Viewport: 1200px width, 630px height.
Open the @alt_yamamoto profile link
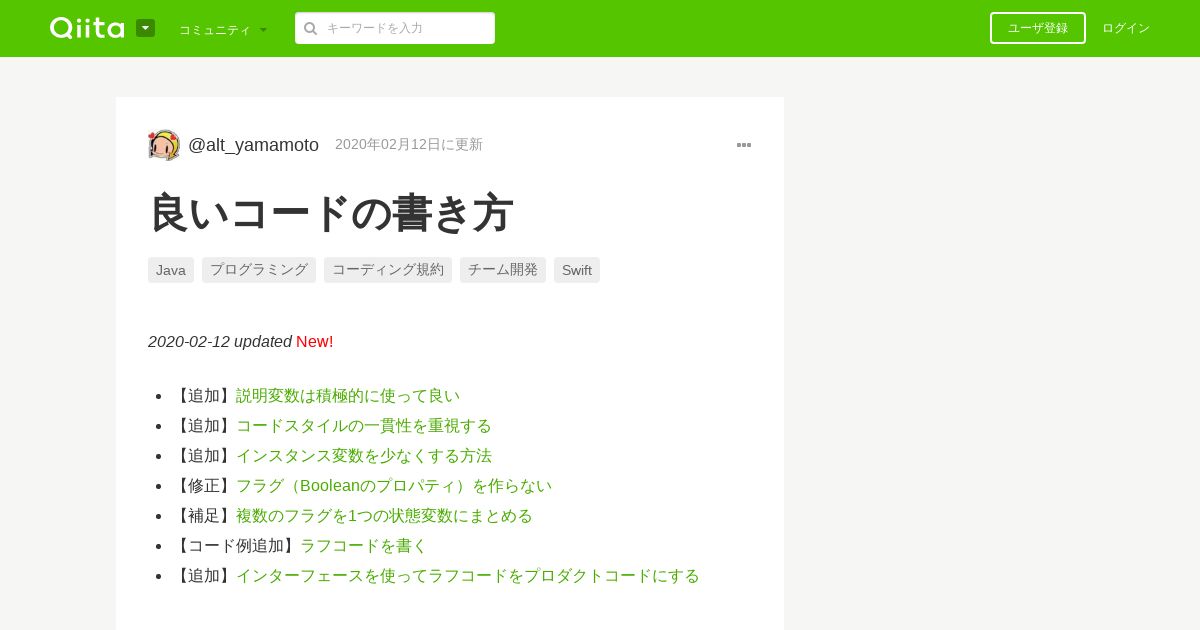point(253,145)
